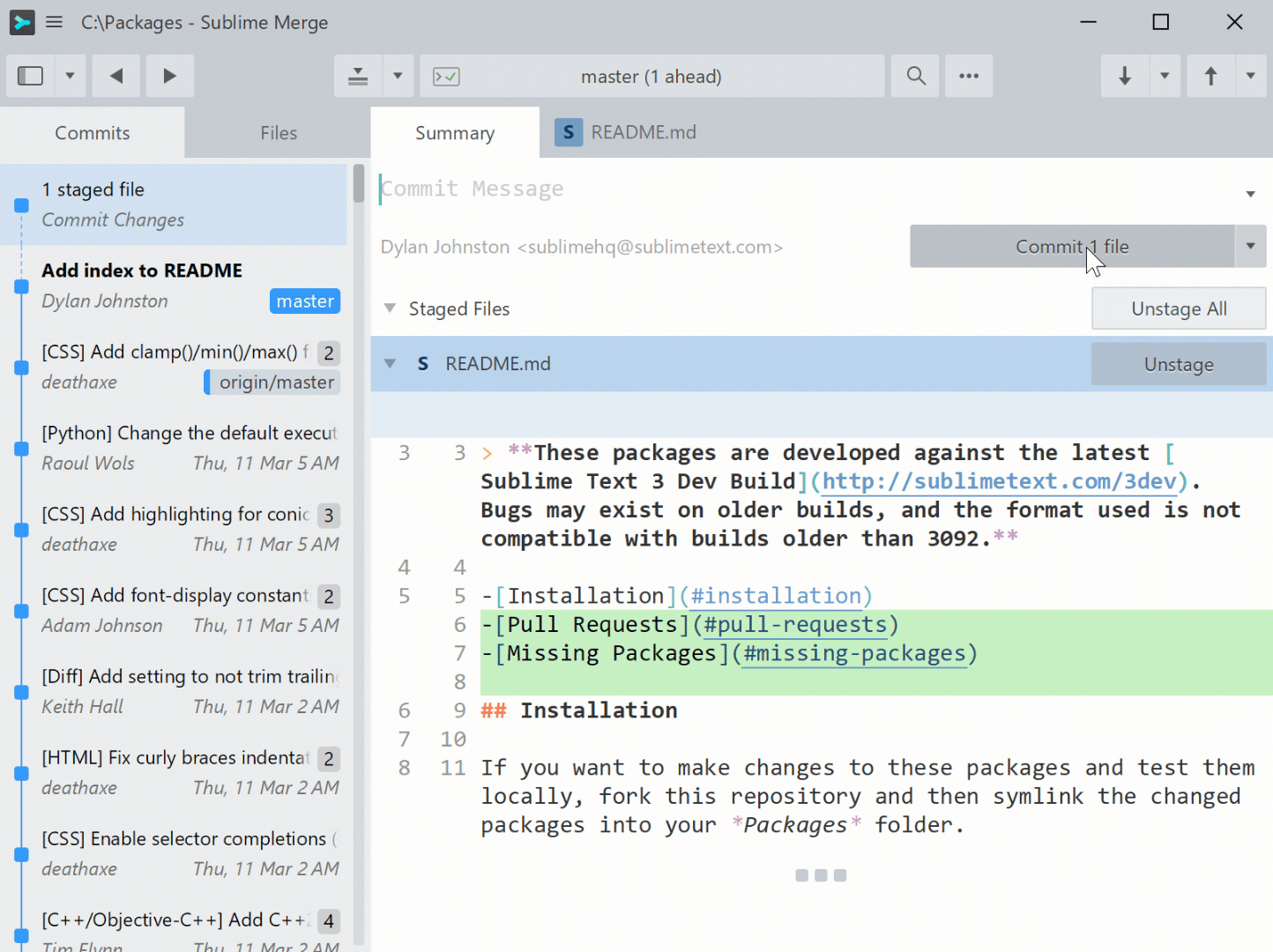The height and width of the screenshot is (952, 1273).
Task: Navigate forward with the right arrow
Action: tap(169, 76)
